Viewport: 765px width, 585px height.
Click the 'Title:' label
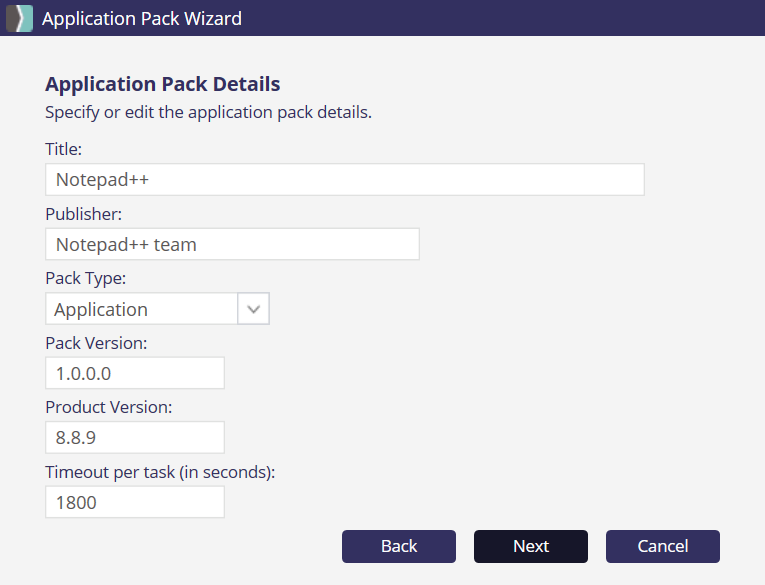pos(63,149)
